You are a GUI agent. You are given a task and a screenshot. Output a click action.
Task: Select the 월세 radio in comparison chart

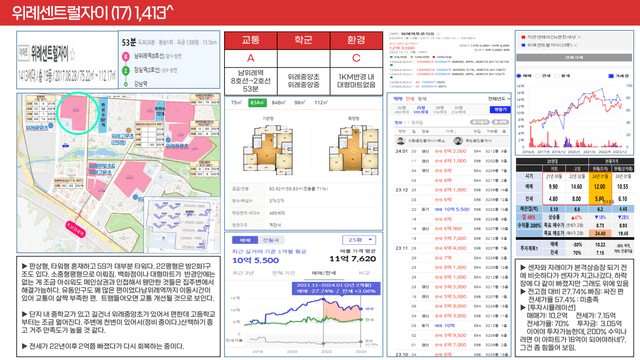(557, 76)
